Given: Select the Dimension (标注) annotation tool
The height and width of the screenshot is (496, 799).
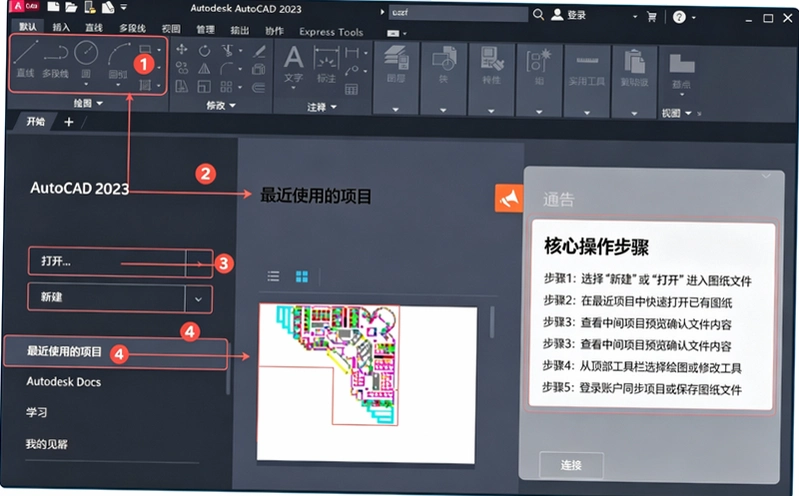Looking at the screenshot, I should [x=326, y=65].
